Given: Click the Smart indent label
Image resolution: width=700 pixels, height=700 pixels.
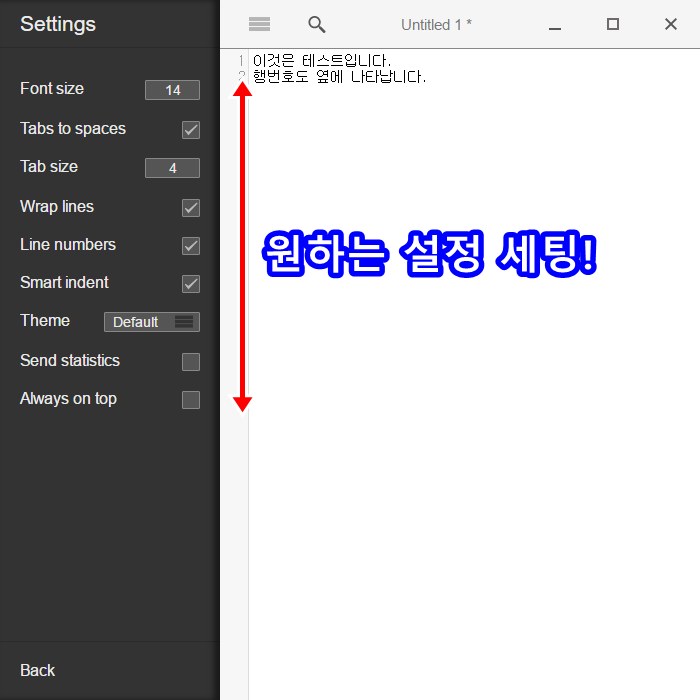Looking at the screenshot, I should (64, 283).
